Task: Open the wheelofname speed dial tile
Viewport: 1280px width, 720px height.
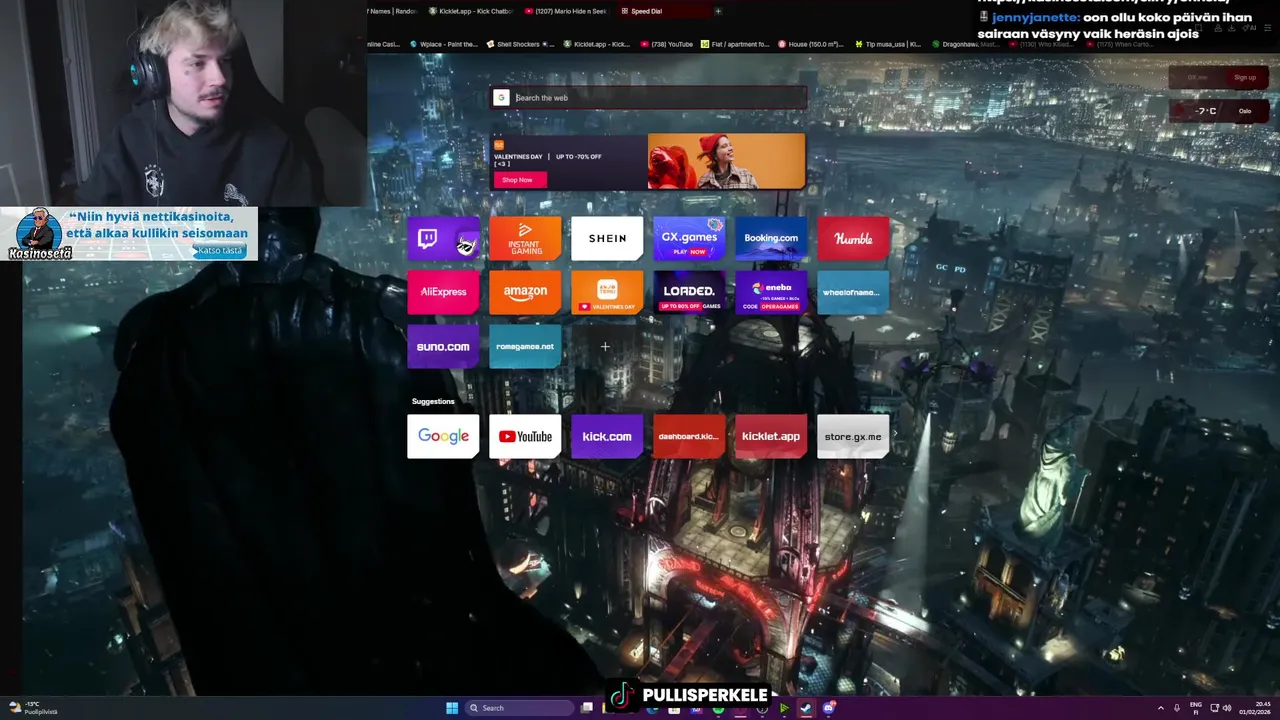Action: pos(853,292)
